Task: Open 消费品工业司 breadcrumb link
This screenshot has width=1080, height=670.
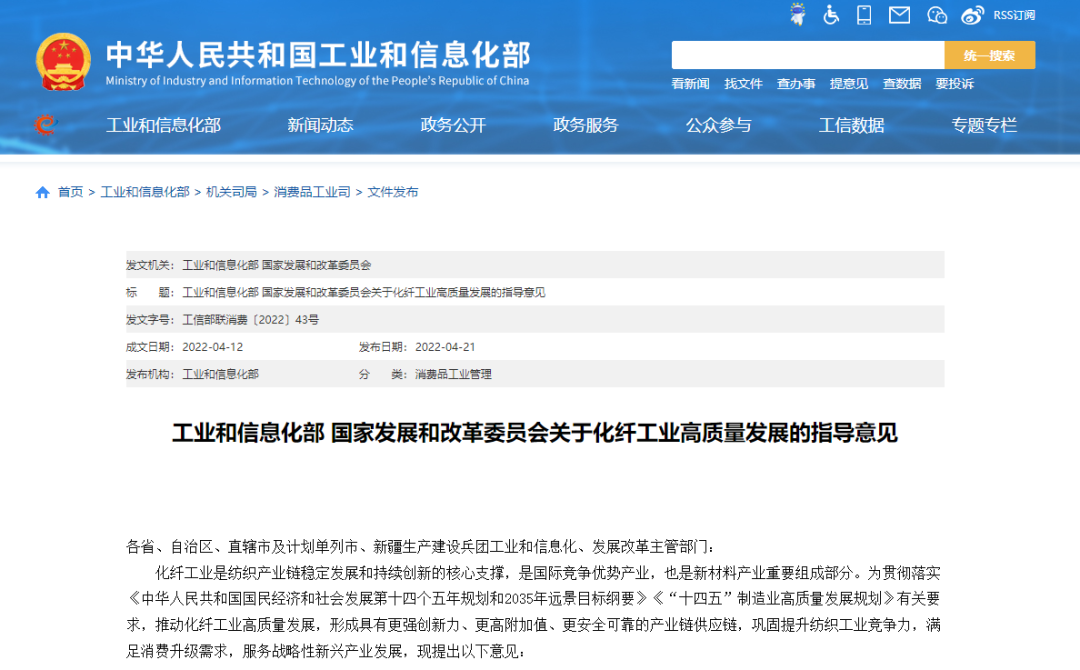Action: click(x=312, y=192)
